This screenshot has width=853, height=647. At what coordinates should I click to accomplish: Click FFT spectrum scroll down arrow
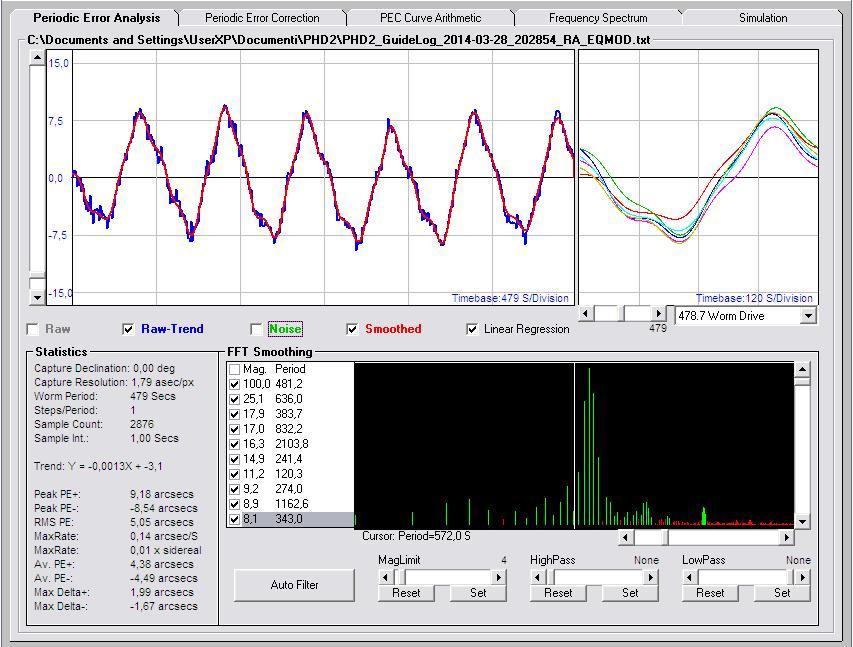[802, 521]
